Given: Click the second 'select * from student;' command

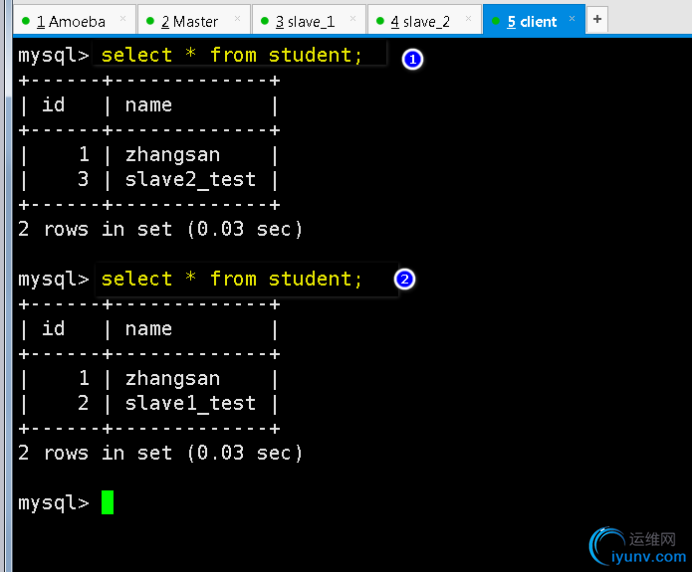Looking at the screenshot, I should coord(231,279).
